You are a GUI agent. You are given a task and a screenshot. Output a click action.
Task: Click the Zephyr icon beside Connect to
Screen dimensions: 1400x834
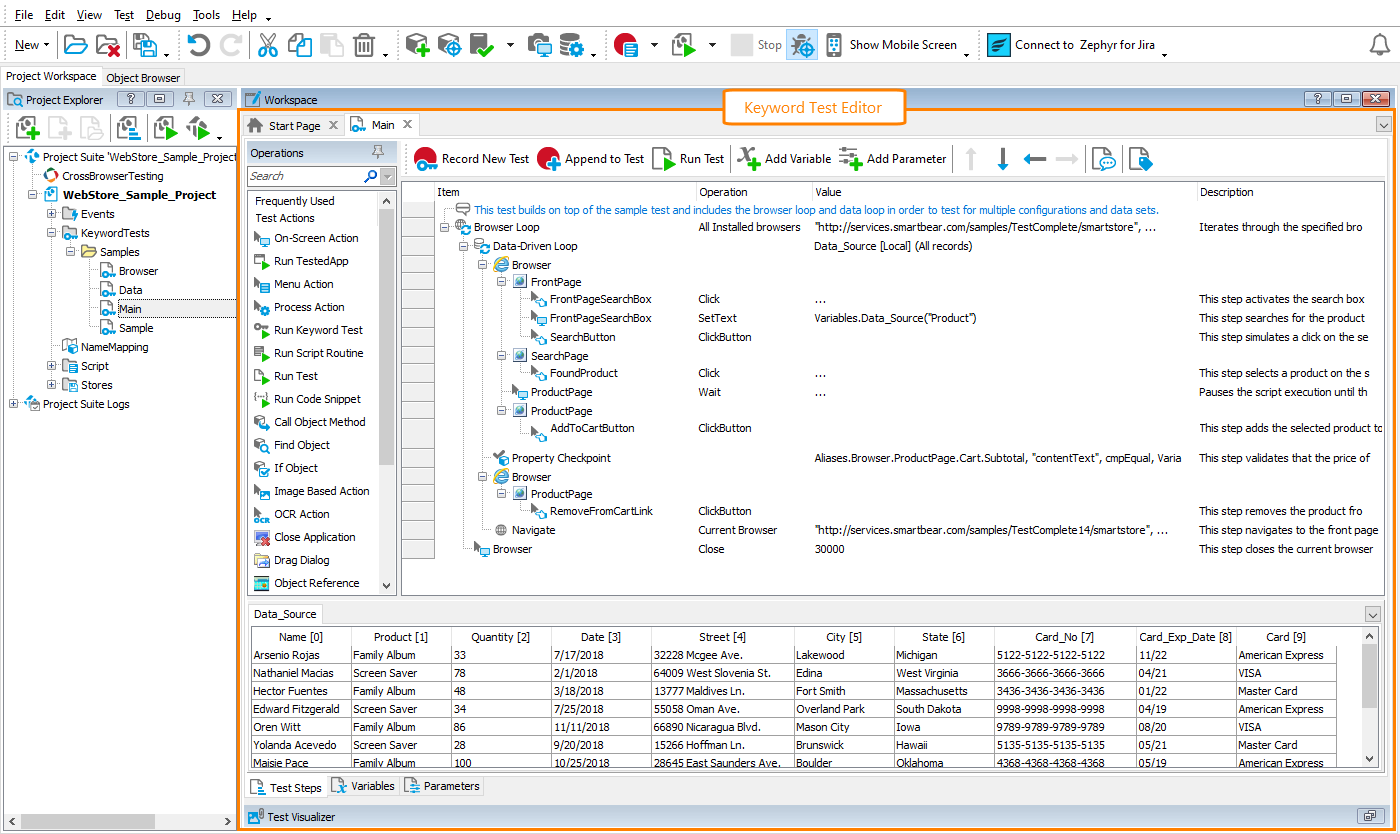click(x=998, y=45)
